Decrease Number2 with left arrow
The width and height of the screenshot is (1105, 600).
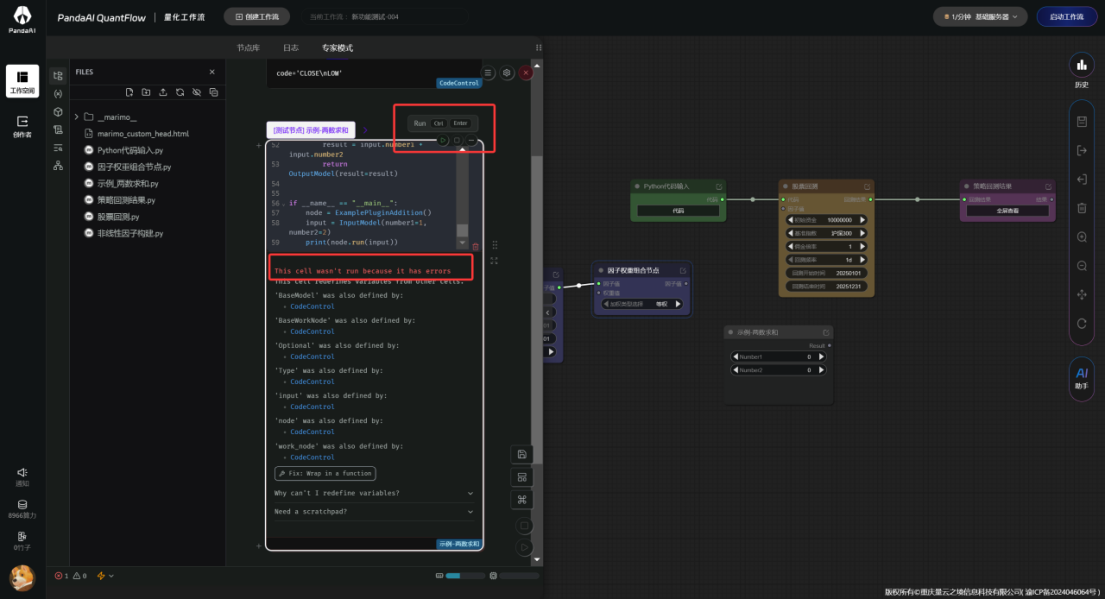[x=736, y=370]
